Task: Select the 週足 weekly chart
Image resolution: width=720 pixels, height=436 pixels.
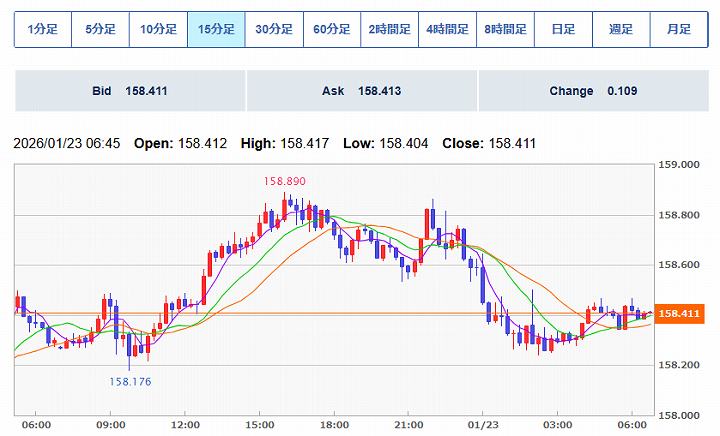Action: 621,30
